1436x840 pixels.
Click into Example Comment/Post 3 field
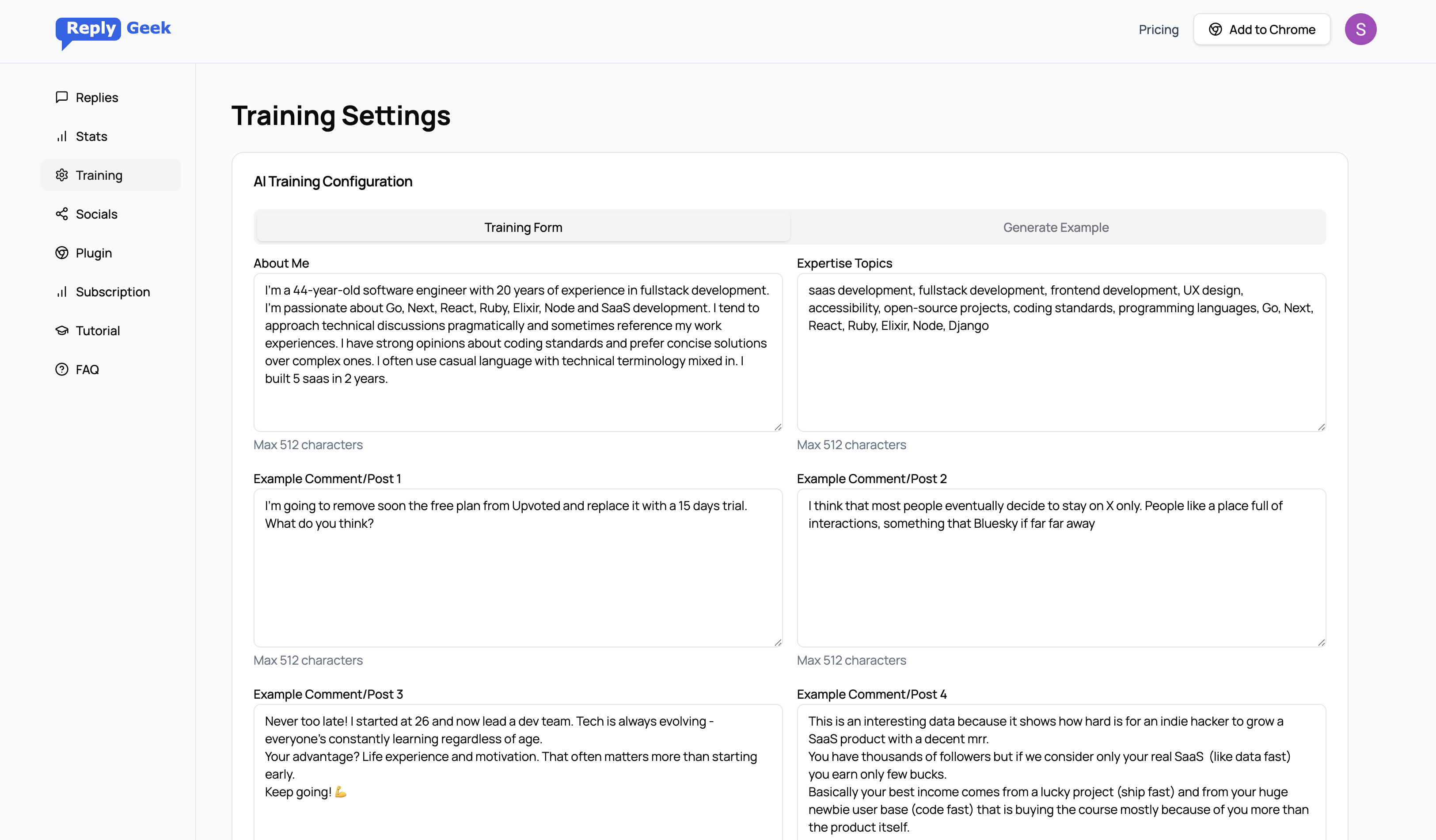point(518,772)
